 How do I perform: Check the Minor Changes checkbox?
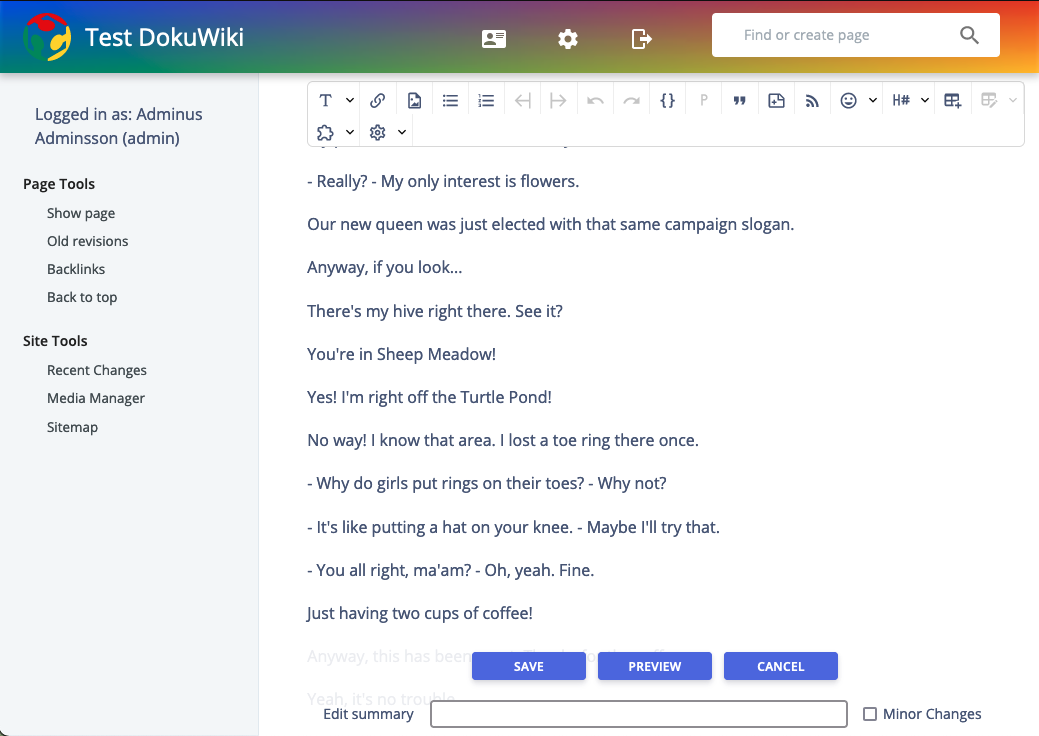[870, 714]
